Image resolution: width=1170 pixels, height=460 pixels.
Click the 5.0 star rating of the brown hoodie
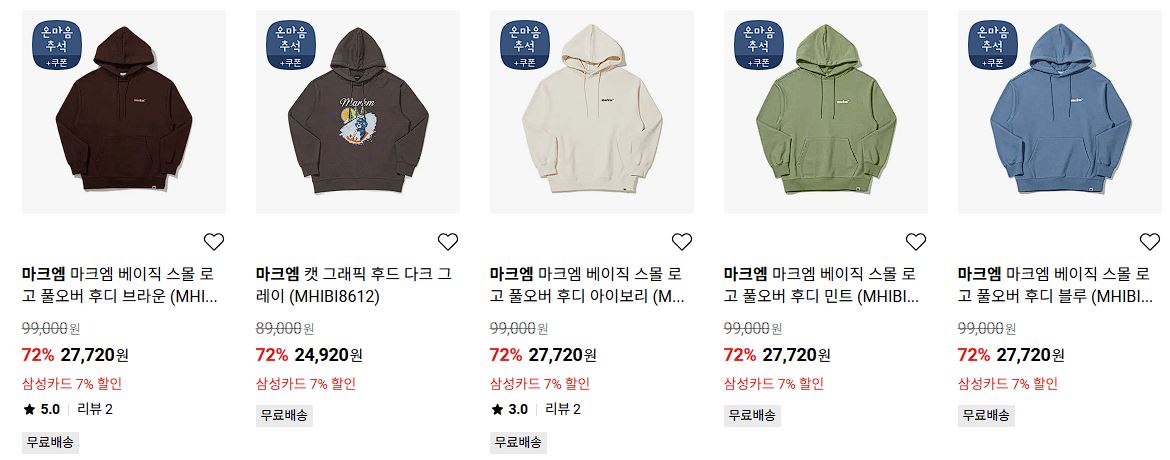coord(42,409)
